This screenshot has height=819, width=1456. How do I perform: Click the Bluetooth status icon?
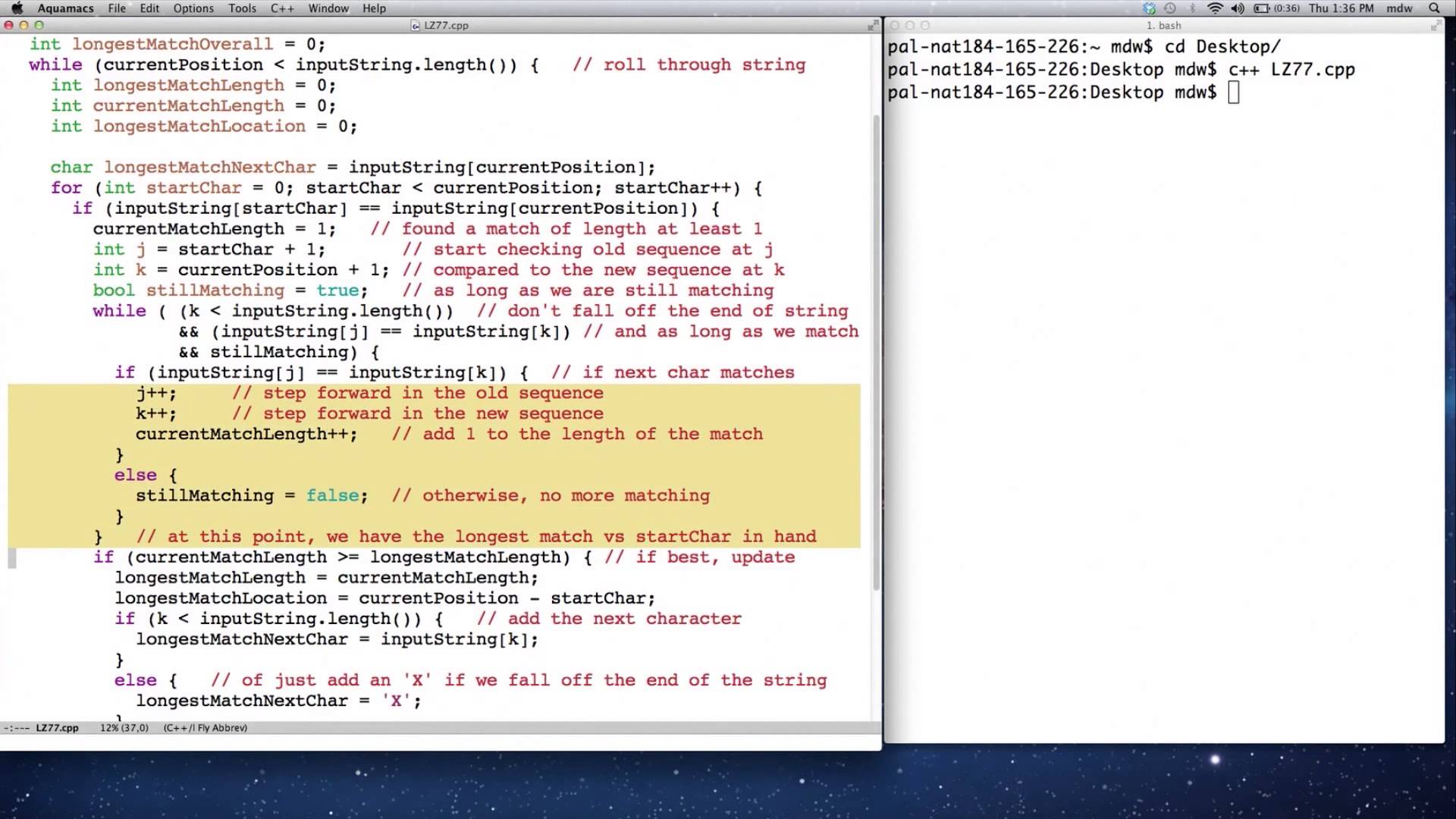click(1192, 8)
